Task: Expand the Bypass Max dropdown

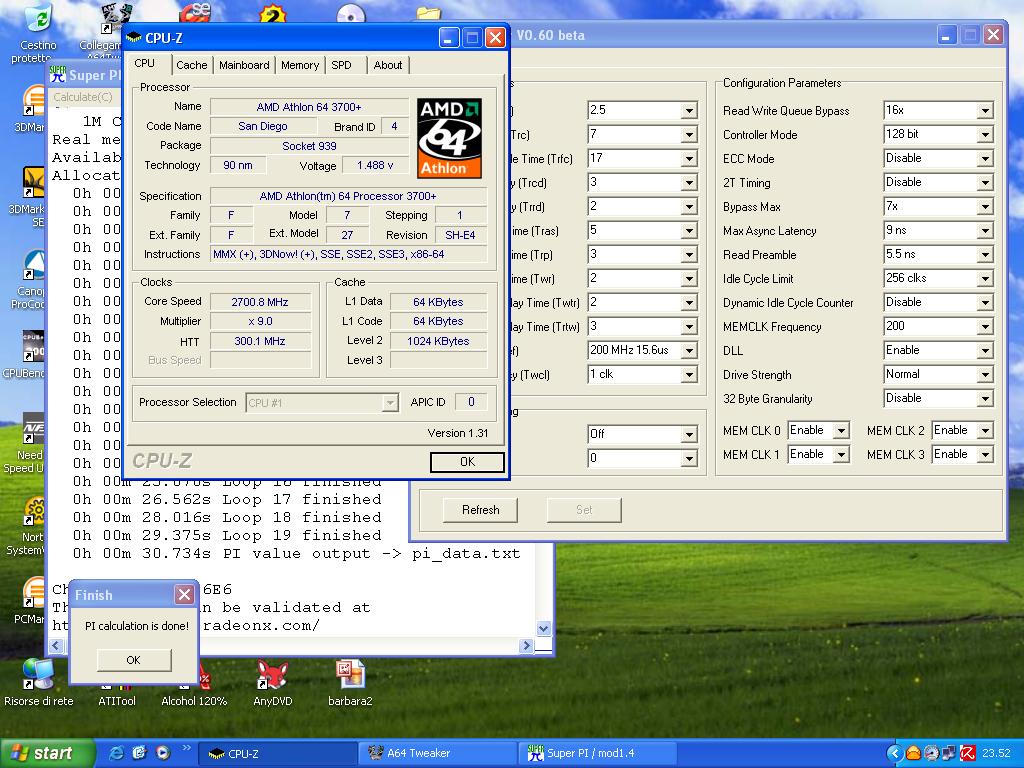Action: point(985,207)
